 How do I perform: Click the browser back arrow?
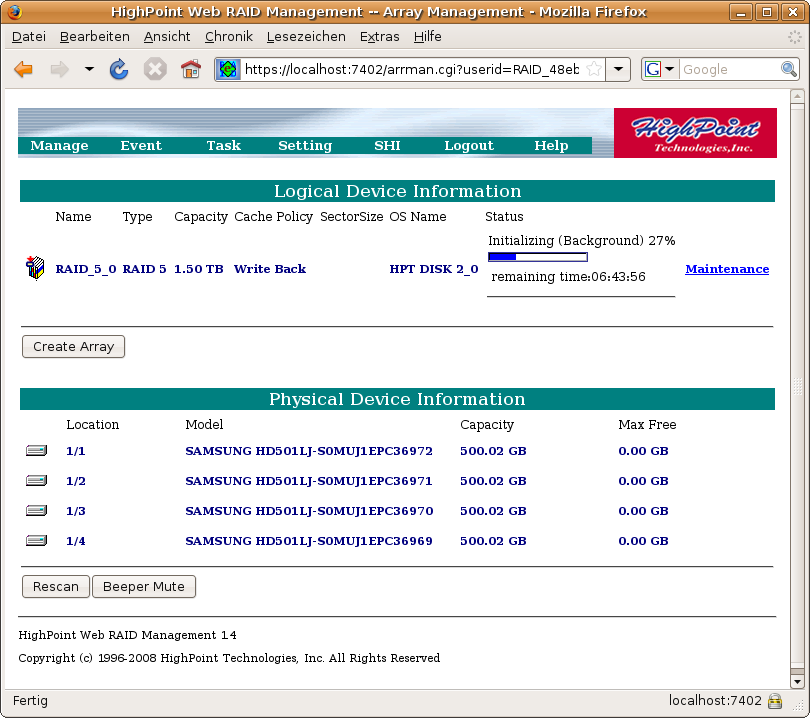tap(24, 69)
